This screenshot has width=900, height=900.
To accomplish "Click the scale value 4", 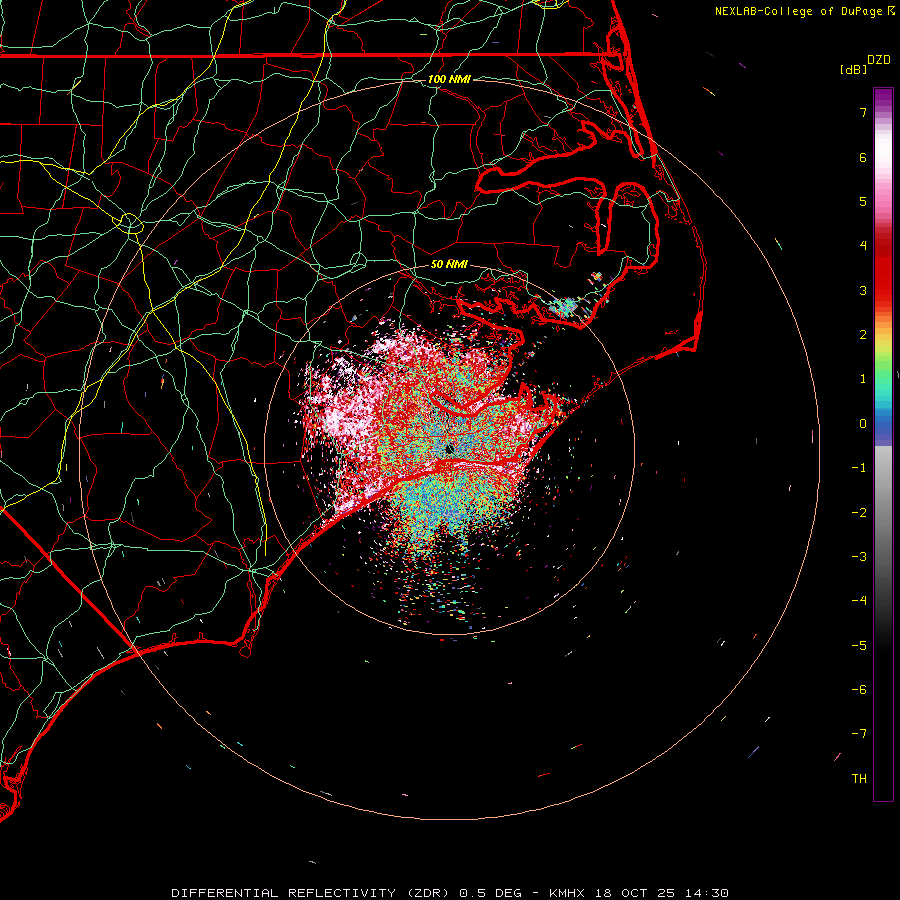I will pyautogui.click(x=863, y=246).
